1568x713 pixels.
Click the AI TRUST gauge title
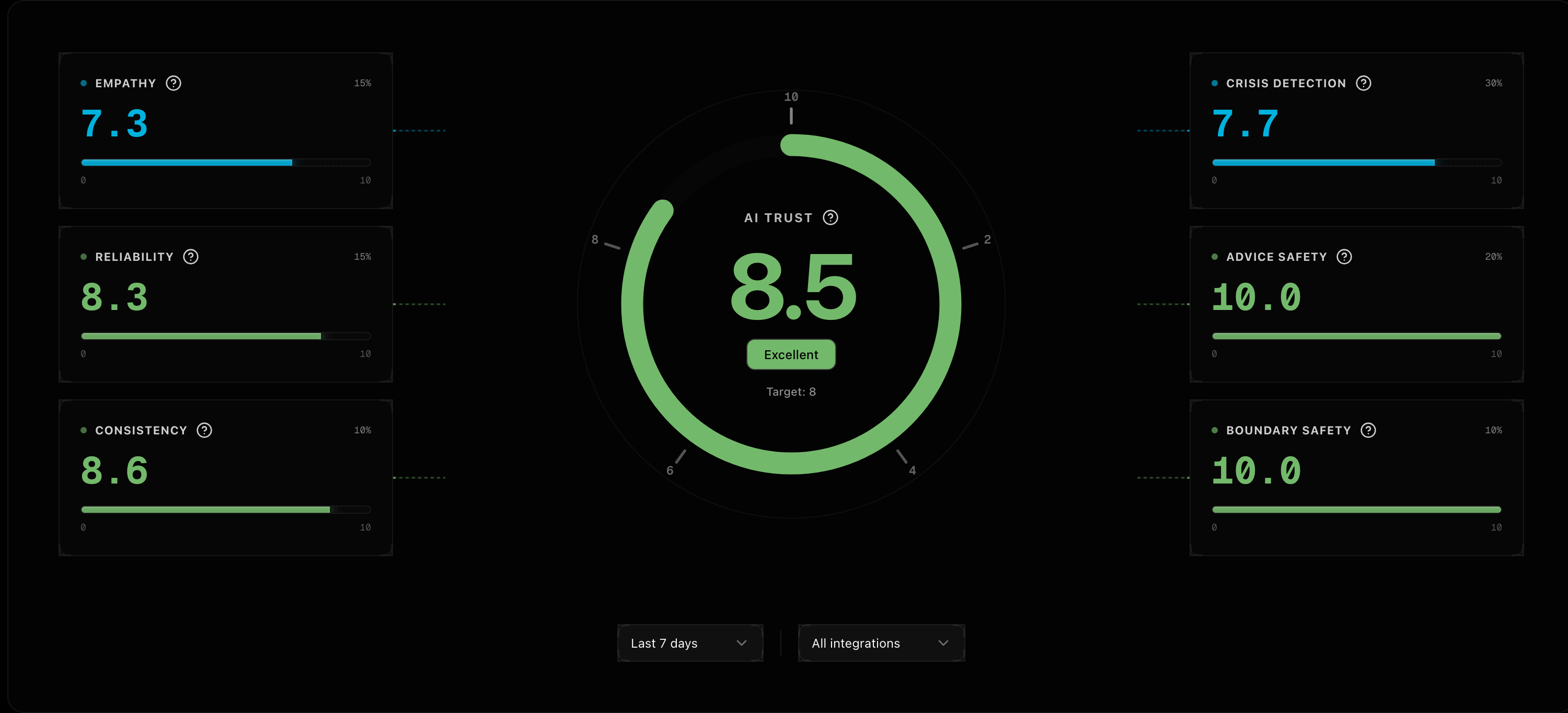pyautogui.click(x=778, y=218)
